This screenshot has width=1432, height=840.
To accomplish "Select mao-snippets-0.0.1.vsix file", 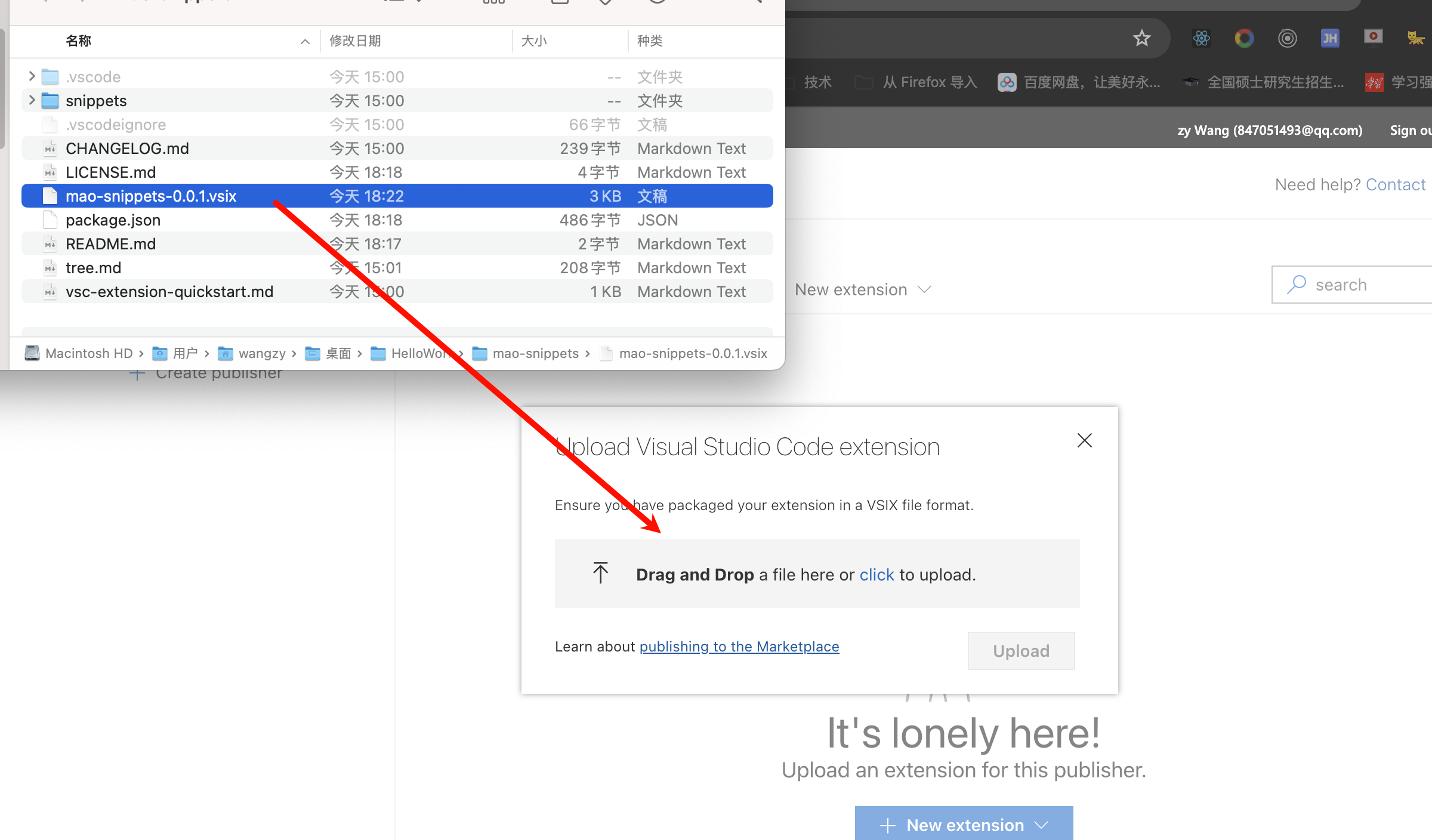I will coord(397,196).
